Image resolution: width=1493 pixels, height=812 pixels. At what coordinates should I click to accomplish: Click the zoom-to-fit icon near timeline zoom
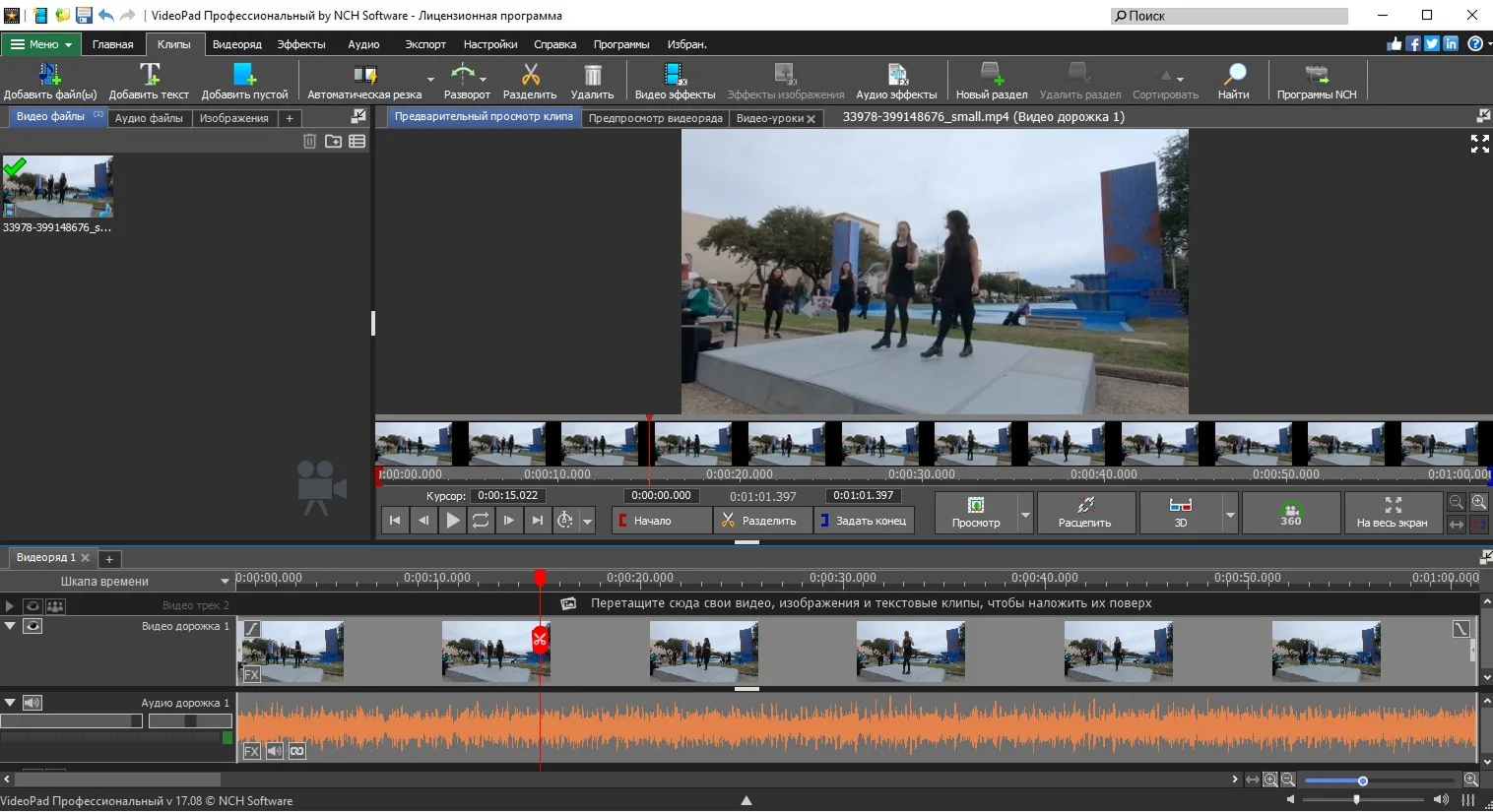click(x=1253, y=780)
